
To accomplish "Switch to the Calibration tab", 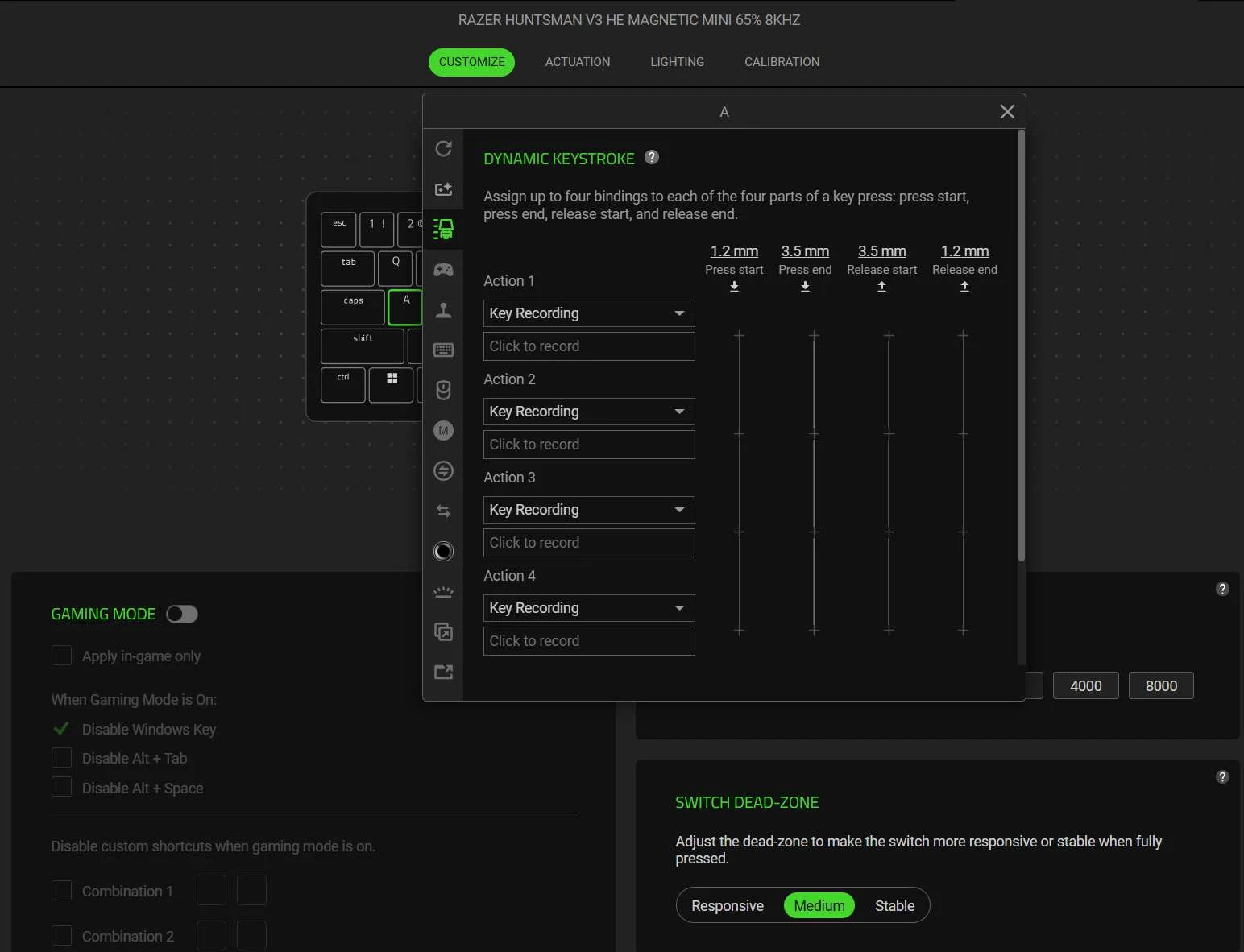I will pos(782,62).
